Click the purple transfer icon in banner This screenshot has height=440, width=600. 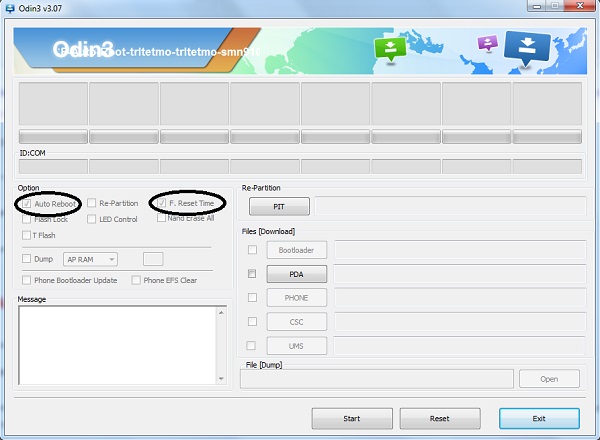click(x=488, y=43)
